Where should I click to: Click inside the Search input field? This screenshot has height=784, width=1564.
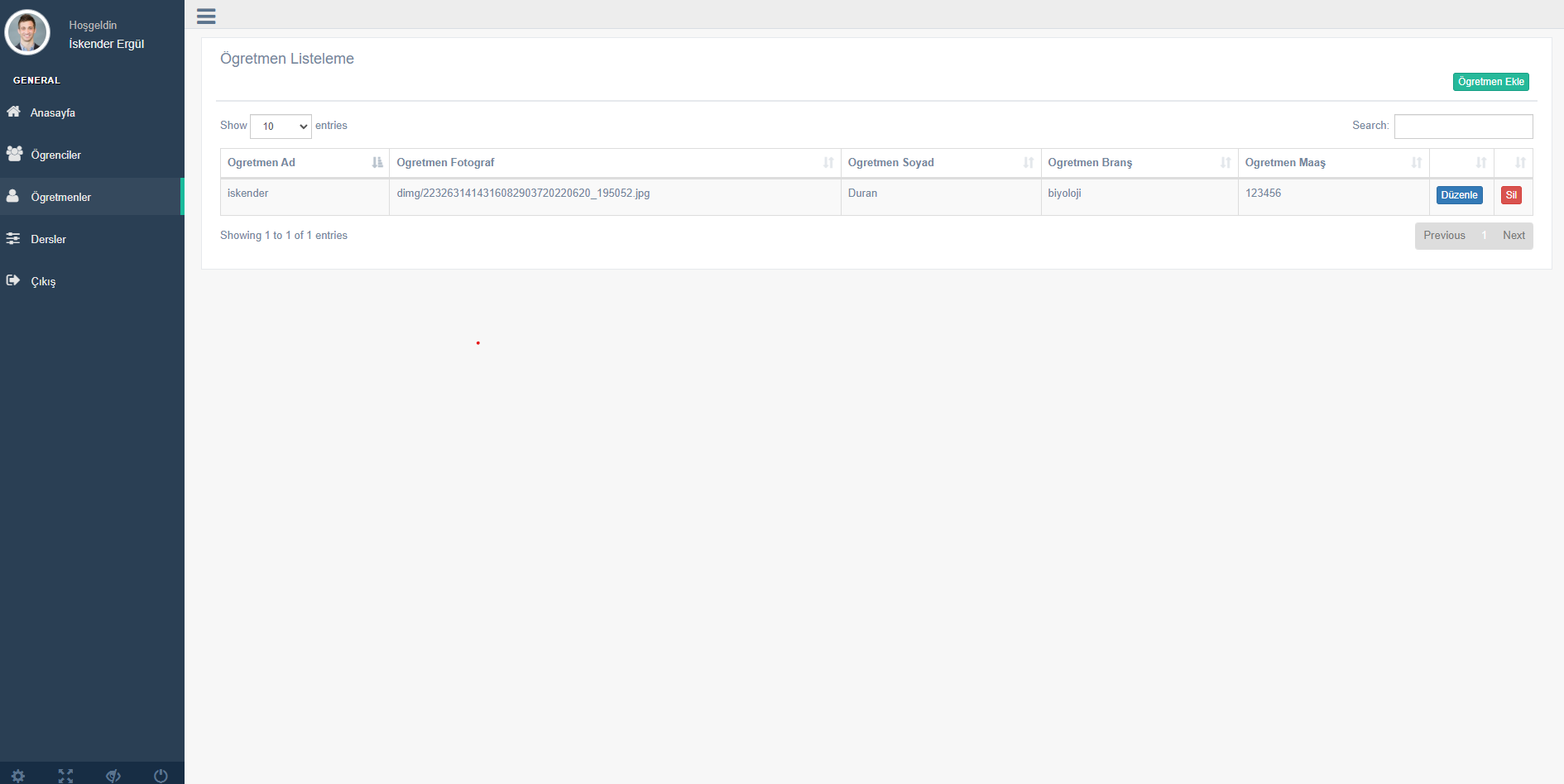1463,126
